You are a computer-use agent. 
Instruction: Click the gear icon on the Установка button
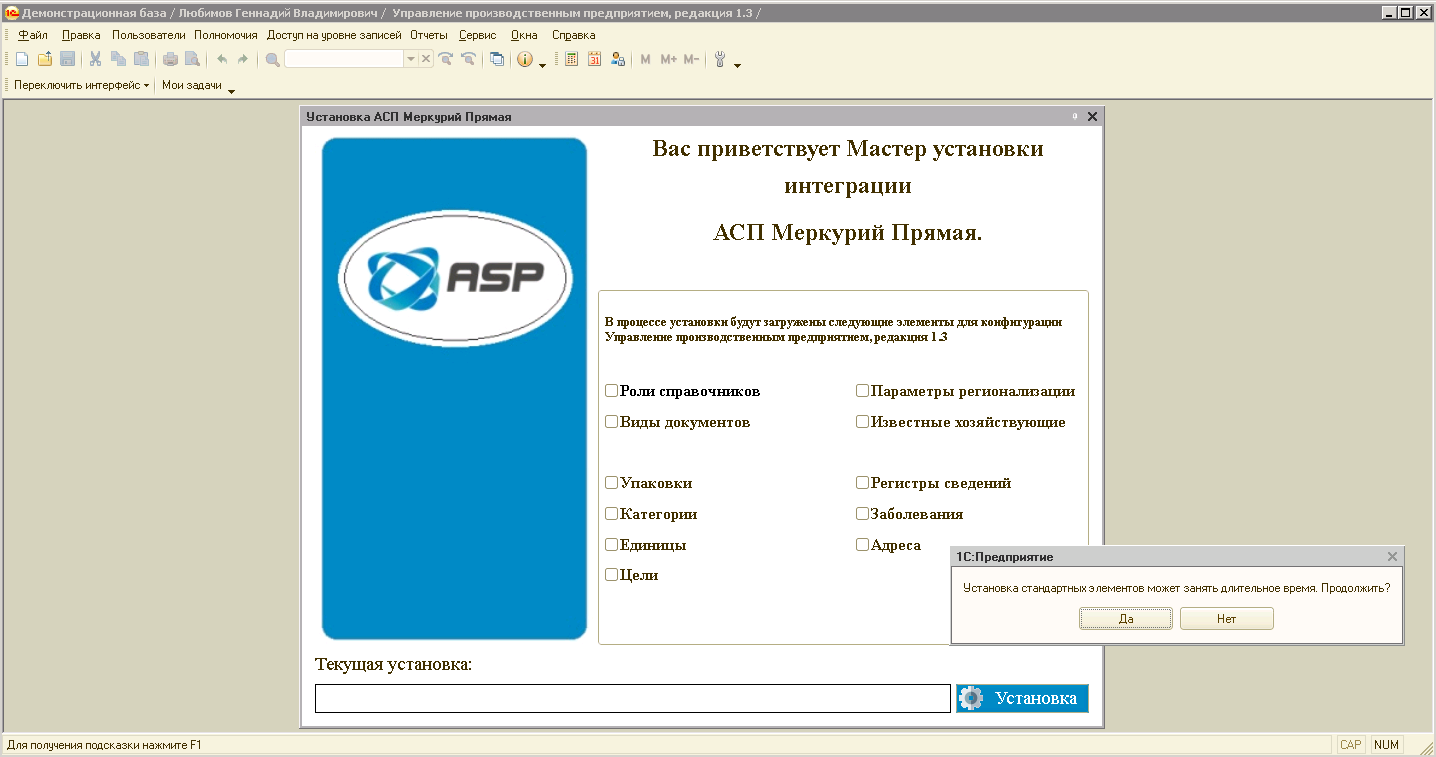point(971,698)
